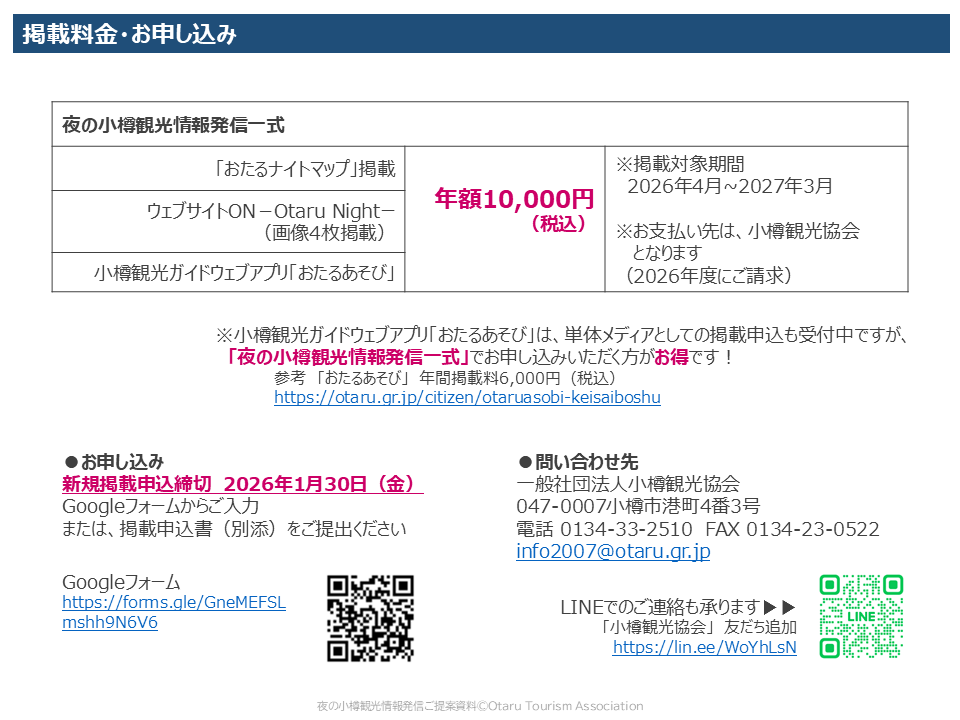Click the black Google Form QR code
The width and height of the screenshot is (960, 720).
370,618
